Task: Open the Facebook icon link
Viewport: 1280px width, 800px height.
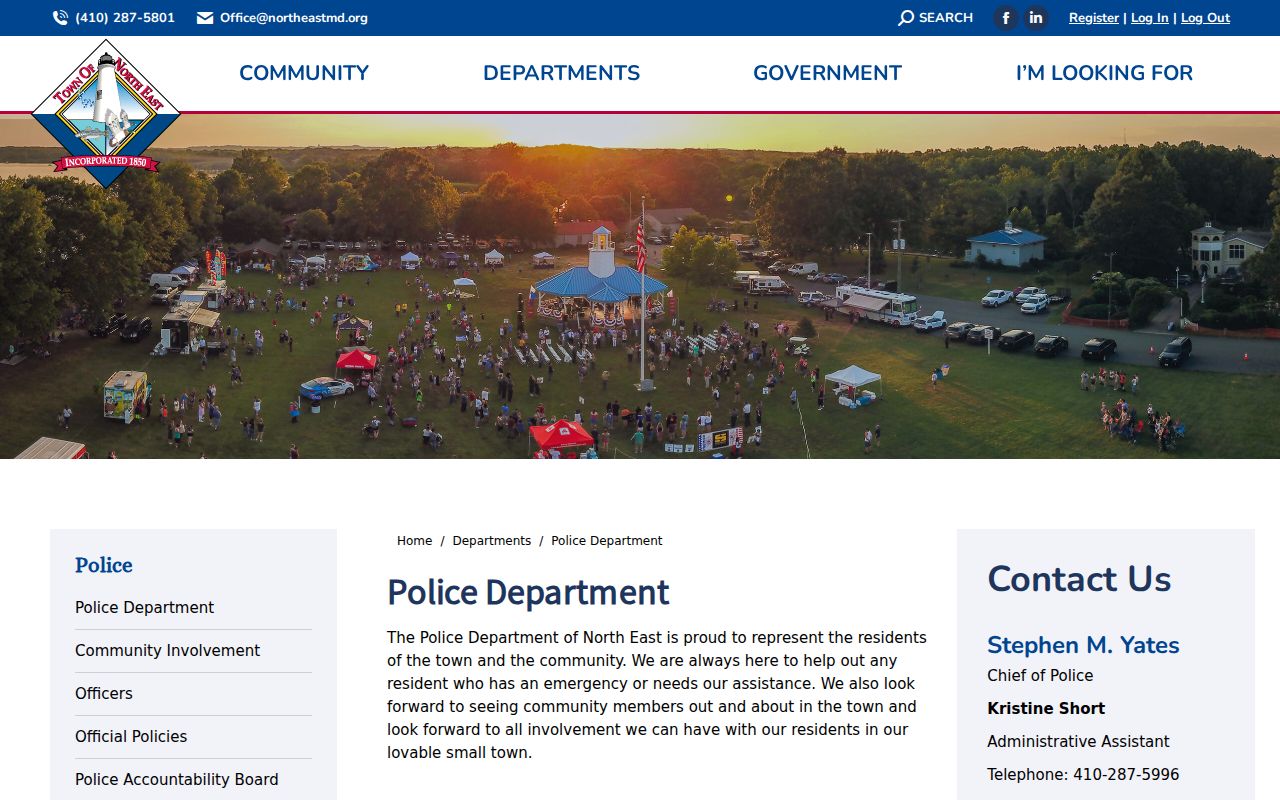Action: tap(1006, 18)
